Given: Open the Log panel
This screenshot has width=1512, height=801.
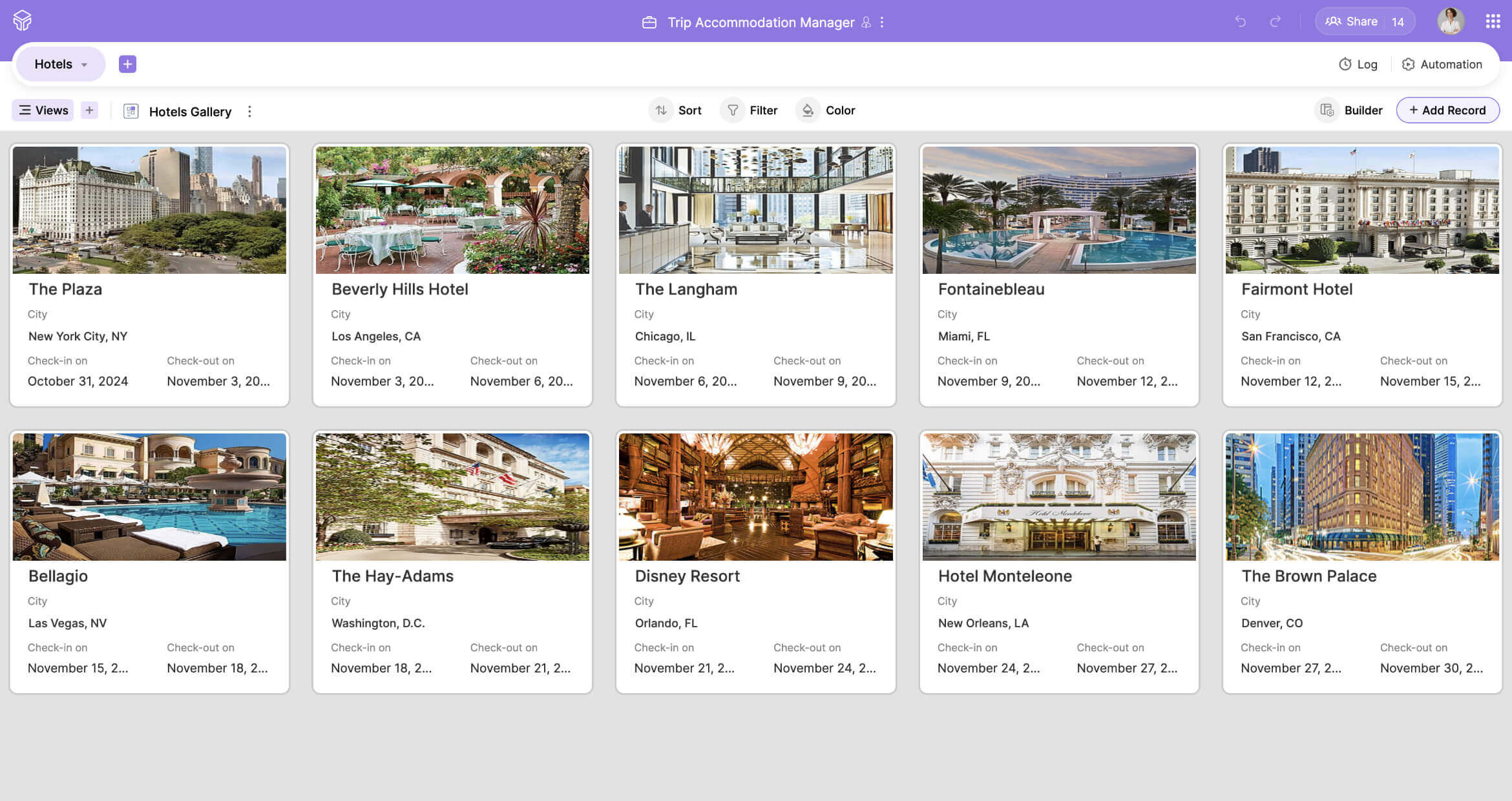Looking at the screenshot, I should click(x=1358, y=64).
